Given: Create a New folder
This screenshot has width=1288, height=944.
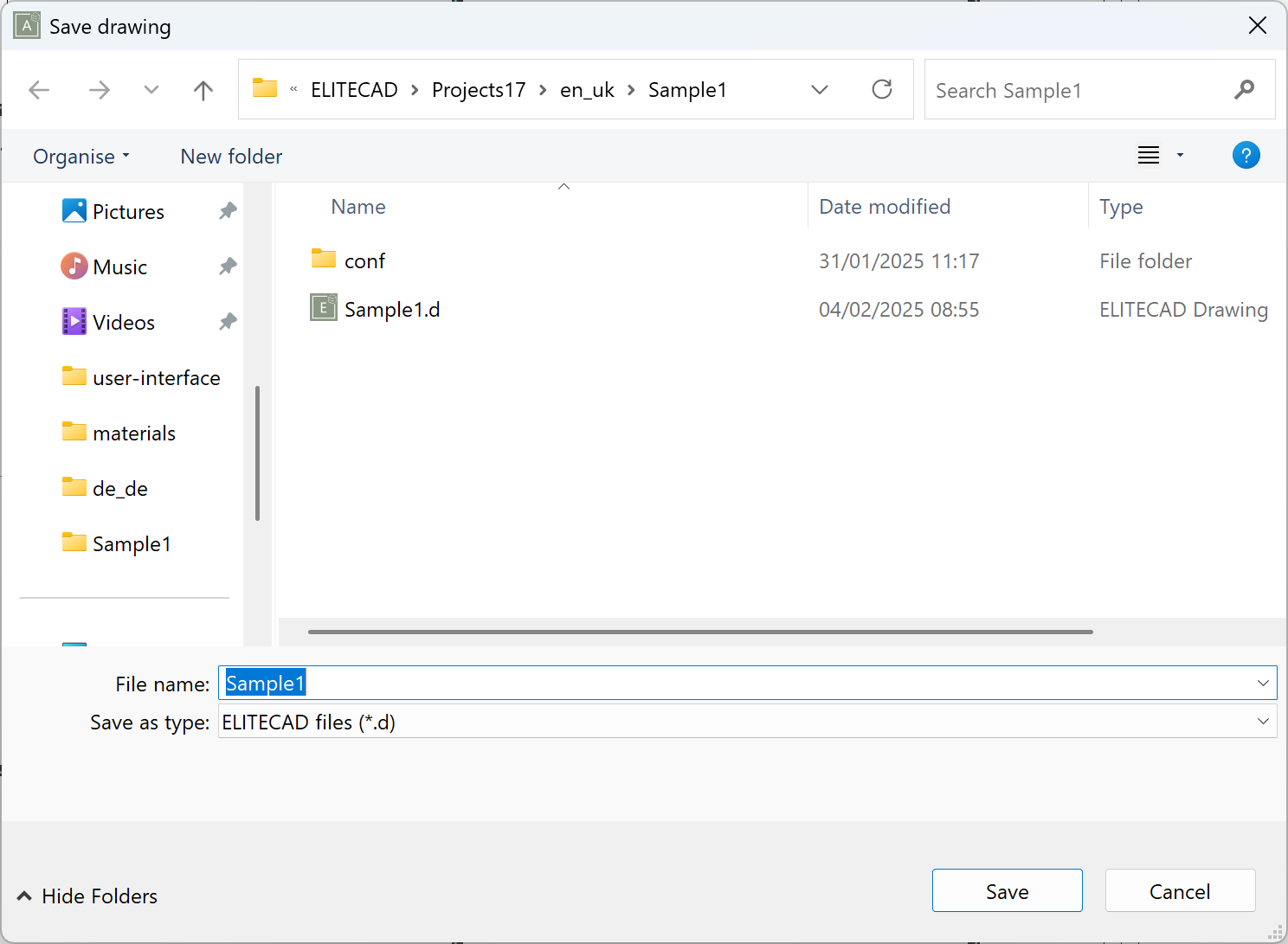Looking at the screenshot, I should coord(231,157).
